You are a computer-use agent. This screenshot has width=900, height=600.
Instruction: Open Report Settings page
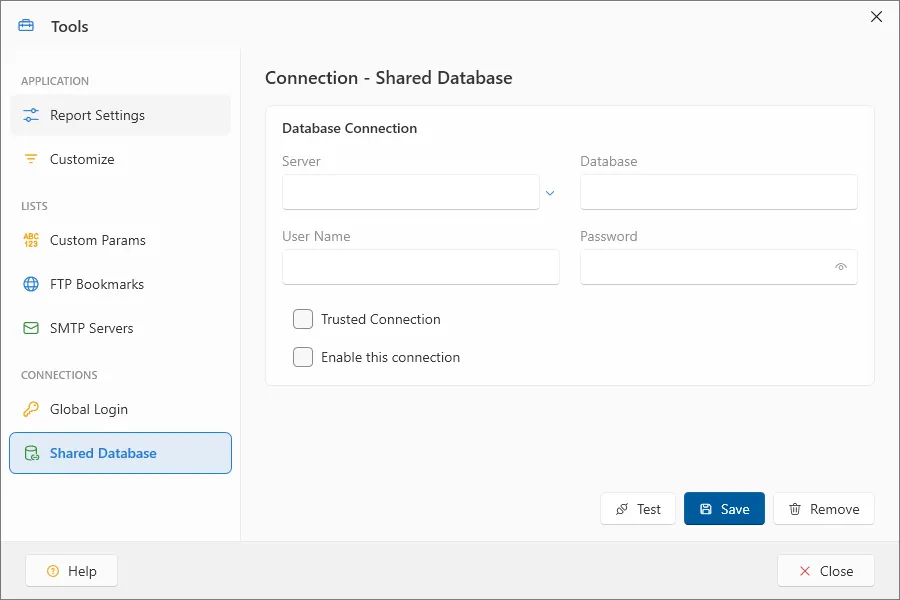(x=121, y=115)
